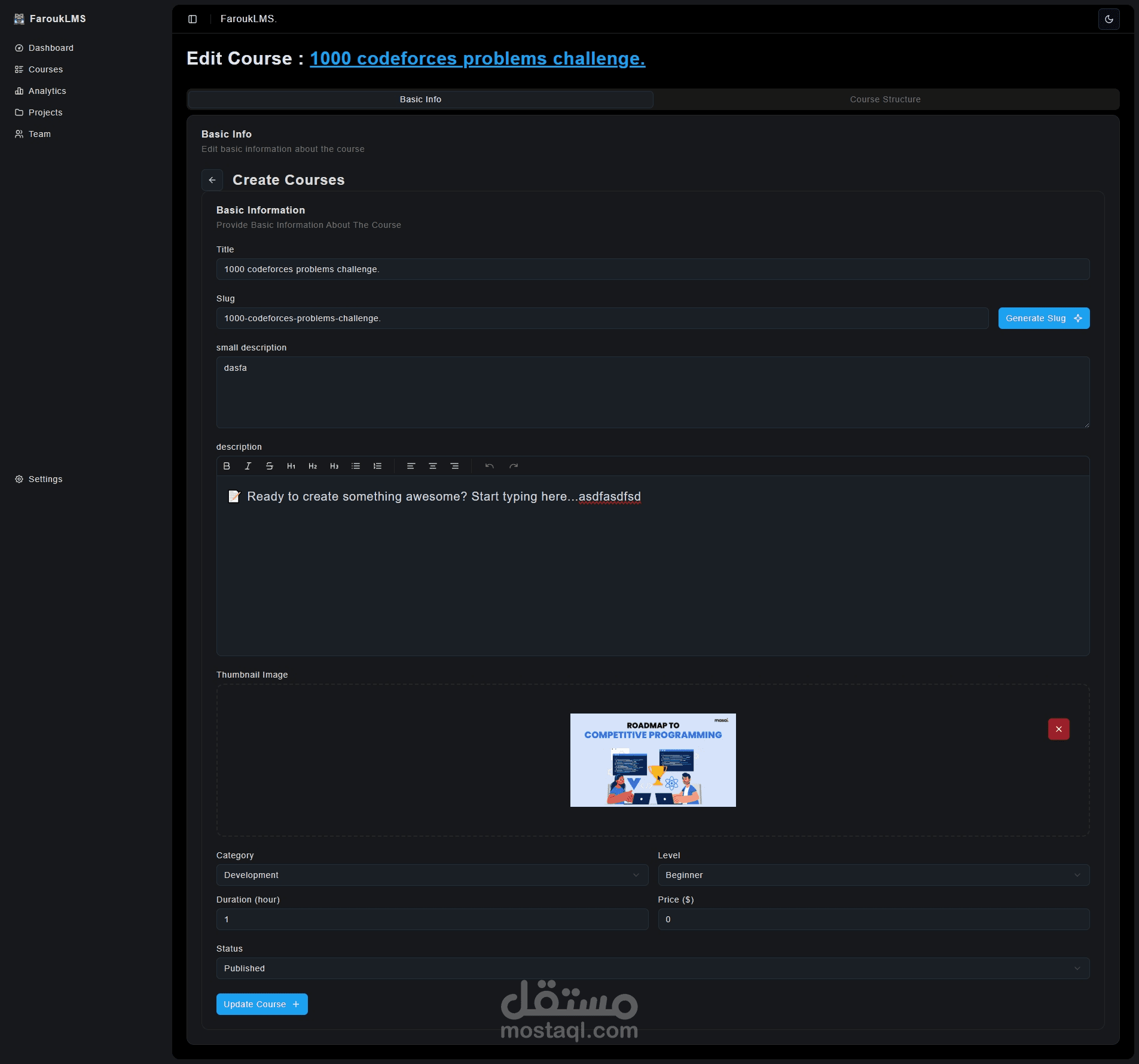Click FaroukLMS. breadcrumb in header
This screenshot has width=1139, height=1064.
coord(249,19)
